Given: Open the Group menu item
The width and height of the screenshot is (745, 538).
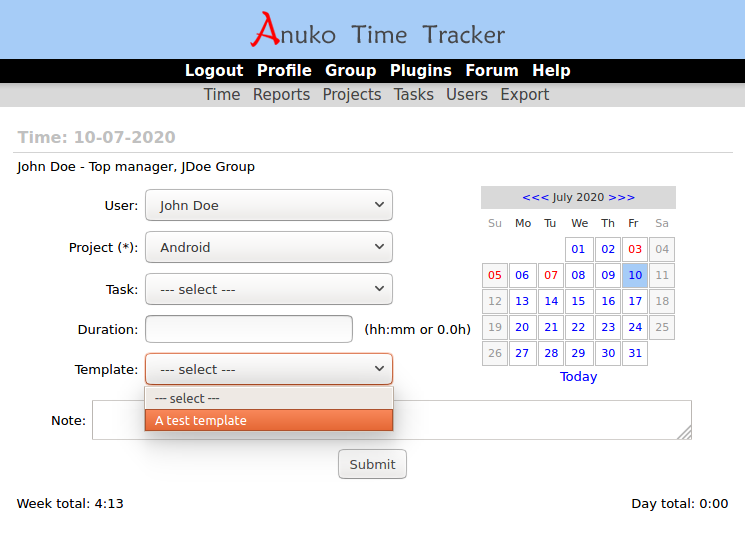Looking at the screenshot, I should 351,70.
